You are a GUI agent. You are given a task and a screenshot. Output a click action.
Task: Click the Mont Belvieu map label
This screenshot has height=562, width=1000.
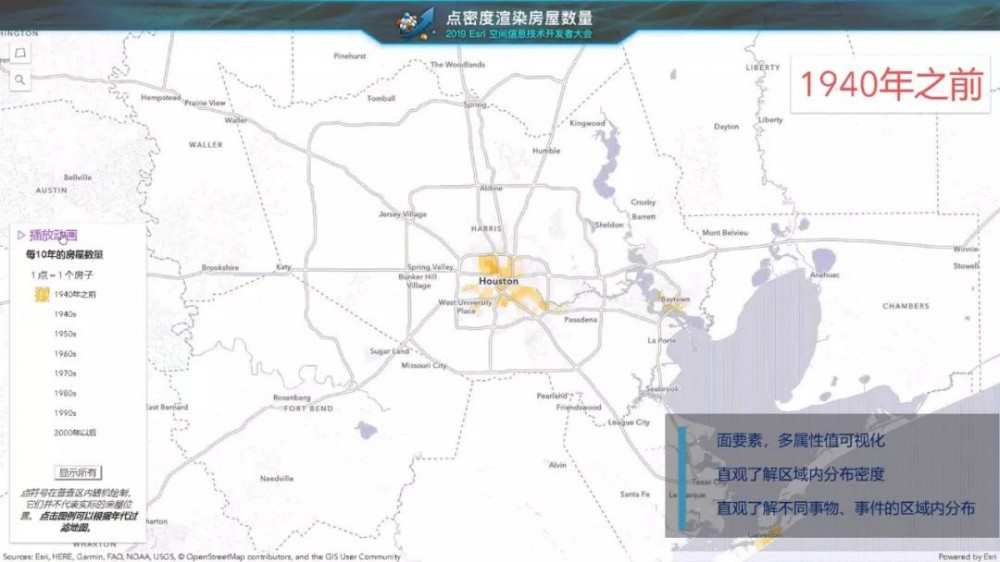725,233
